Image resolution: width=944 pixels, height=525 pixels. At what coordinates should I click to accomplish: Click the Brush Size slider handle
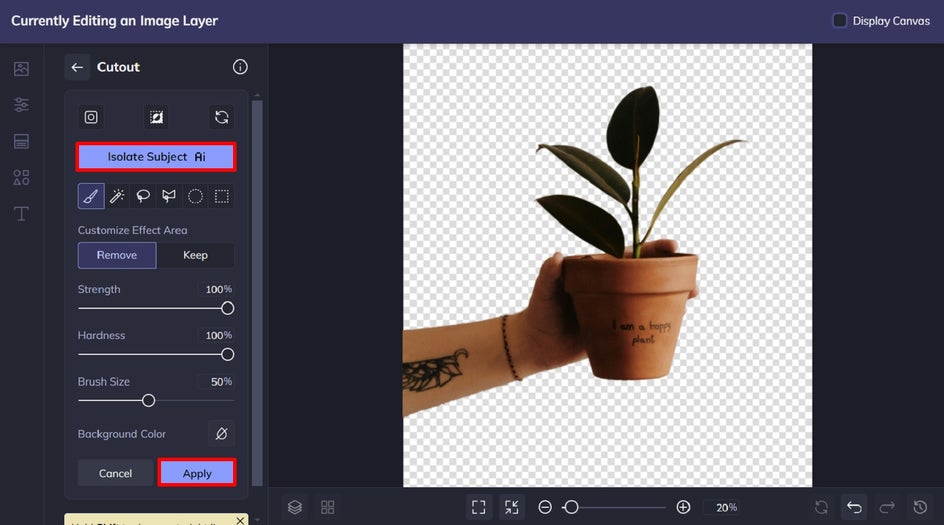pos(148,401)
